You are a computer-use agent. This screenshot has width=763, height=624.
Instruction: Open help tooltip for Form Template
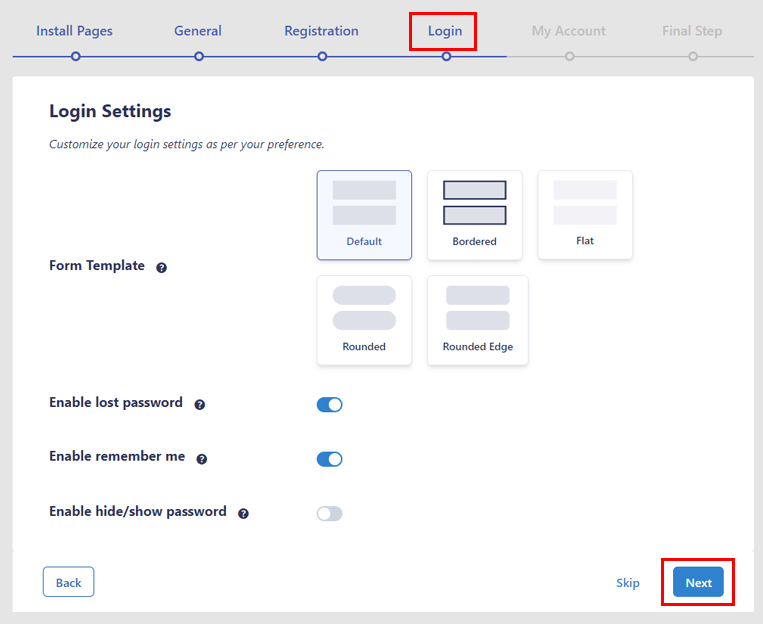tap(162, 268)
